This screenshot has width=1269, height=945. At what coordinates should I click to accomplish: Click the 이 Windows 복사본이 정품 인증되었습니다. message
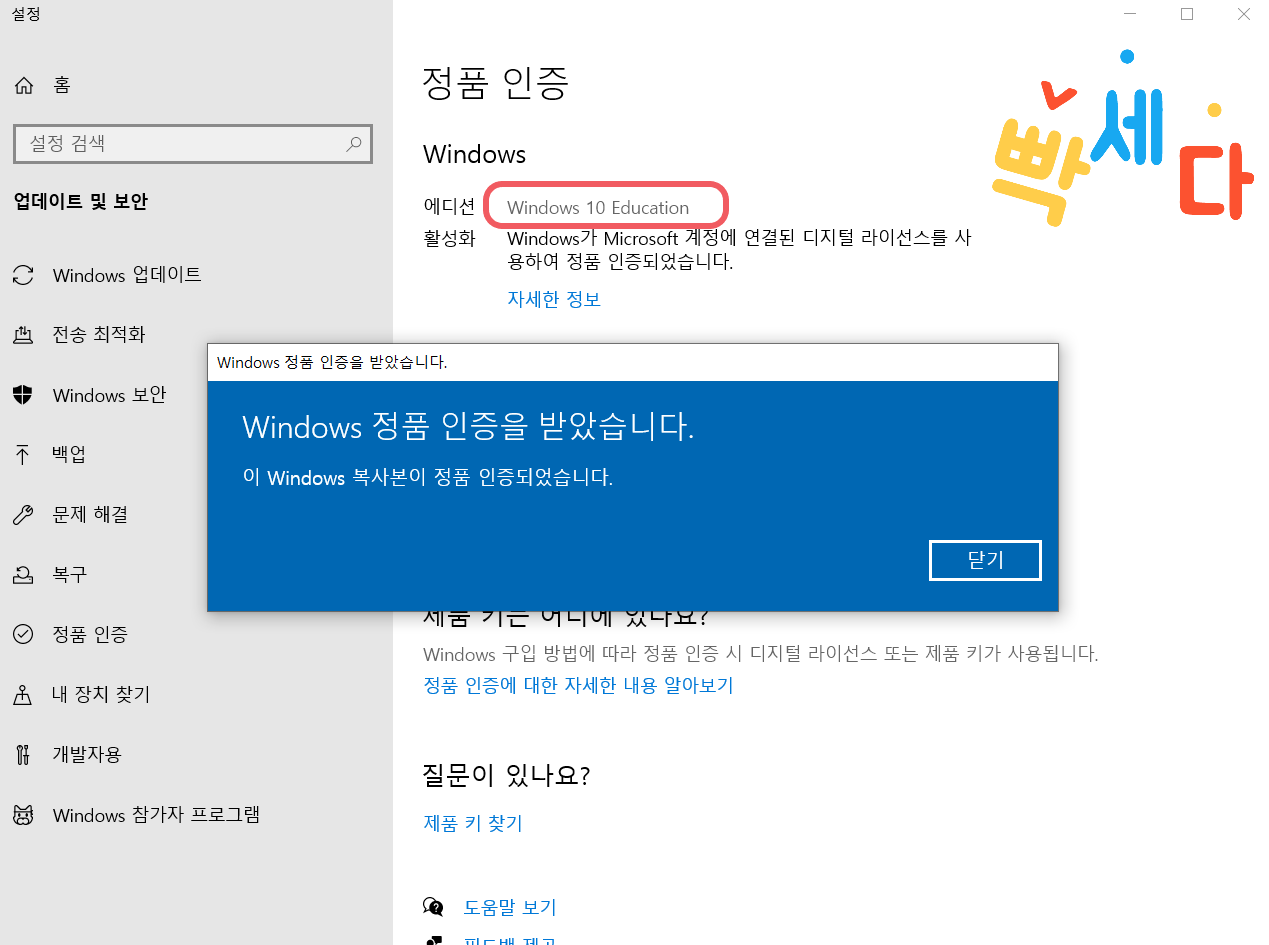click(428, 478)
